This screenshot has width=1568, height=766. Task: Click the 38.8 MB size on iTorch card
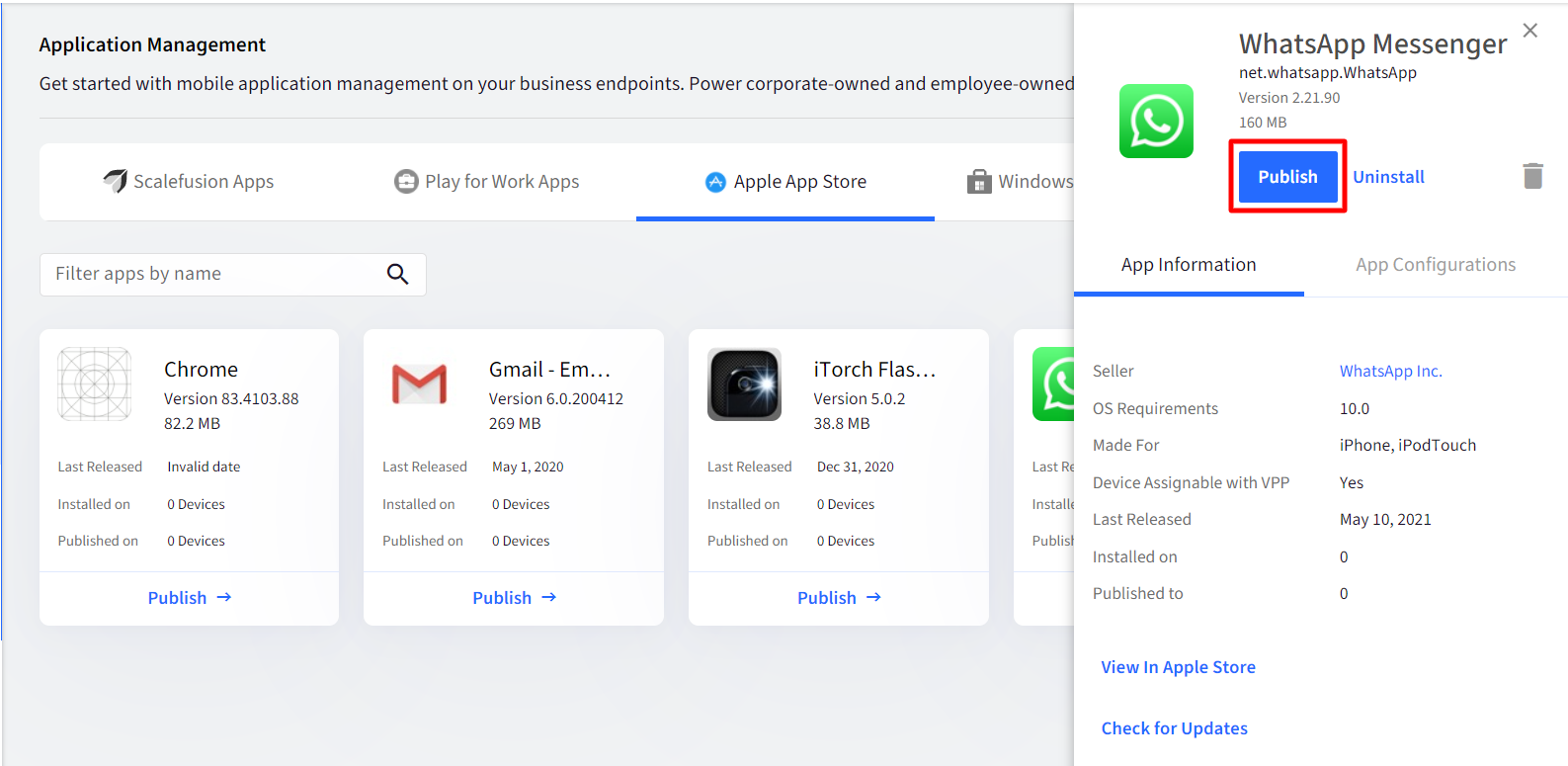(842, 423)
